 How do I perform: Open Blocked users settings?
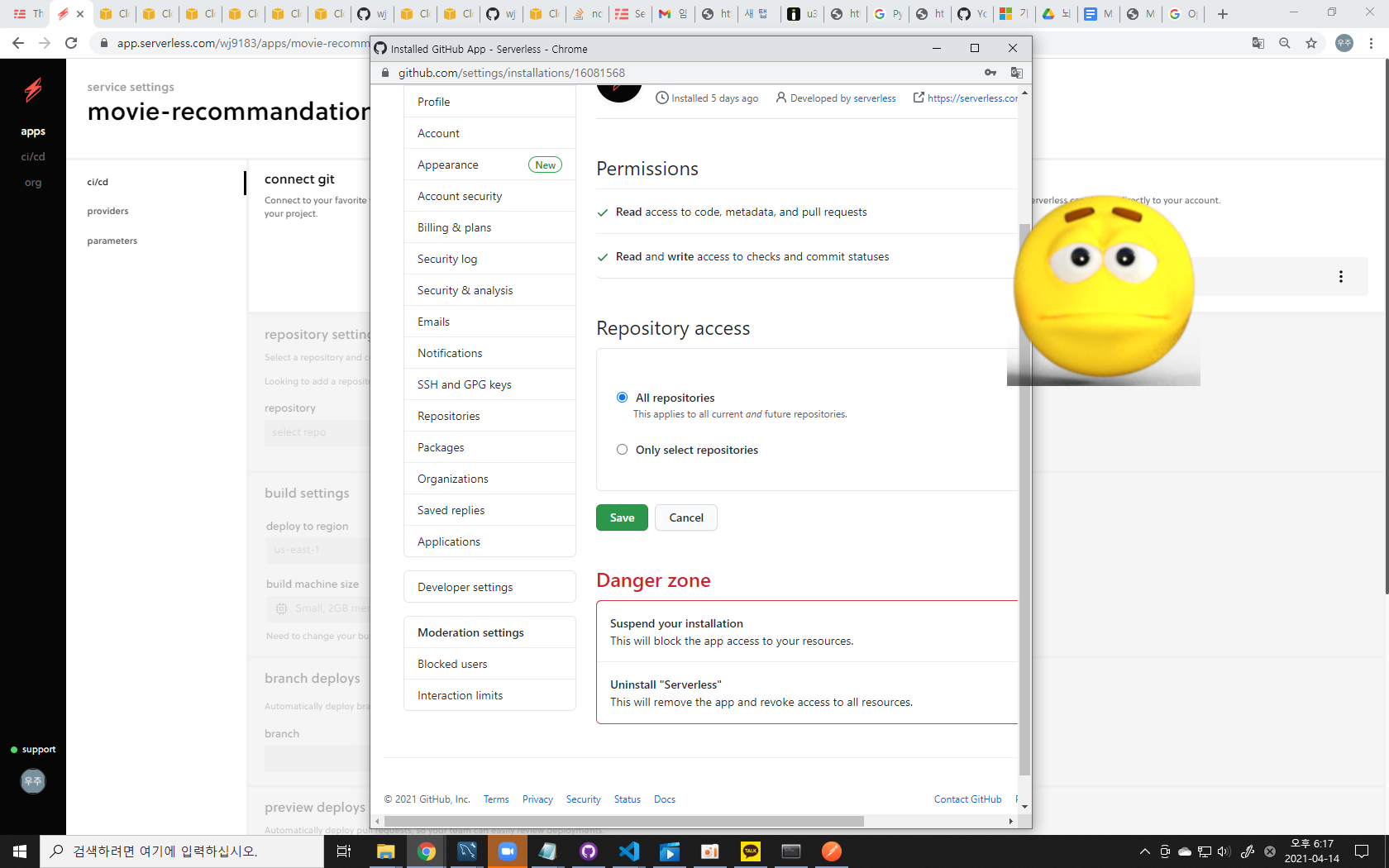click(x=489, y=664)
